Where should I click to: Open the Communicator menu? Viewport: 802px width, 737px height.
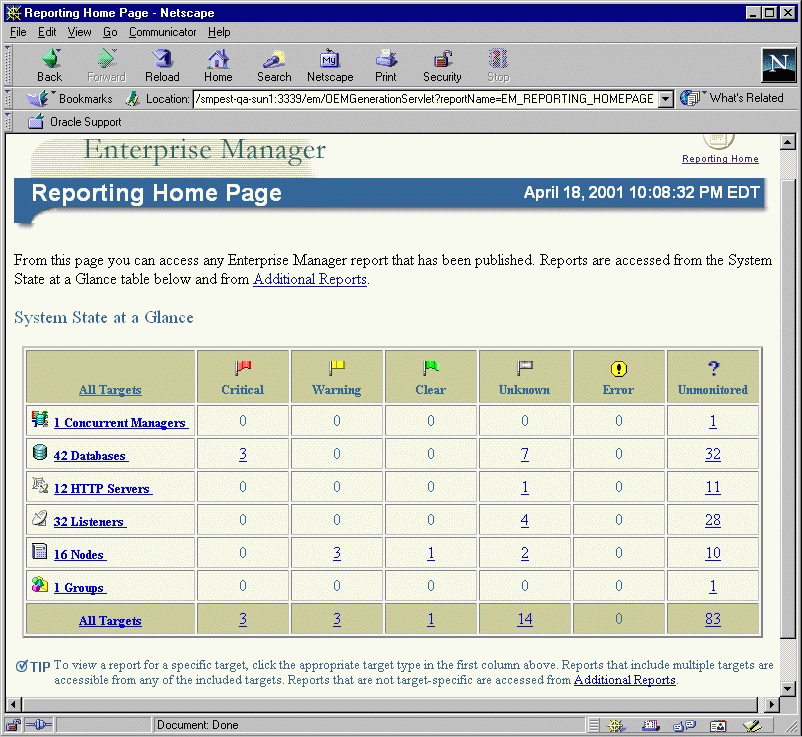coord(162,32)
